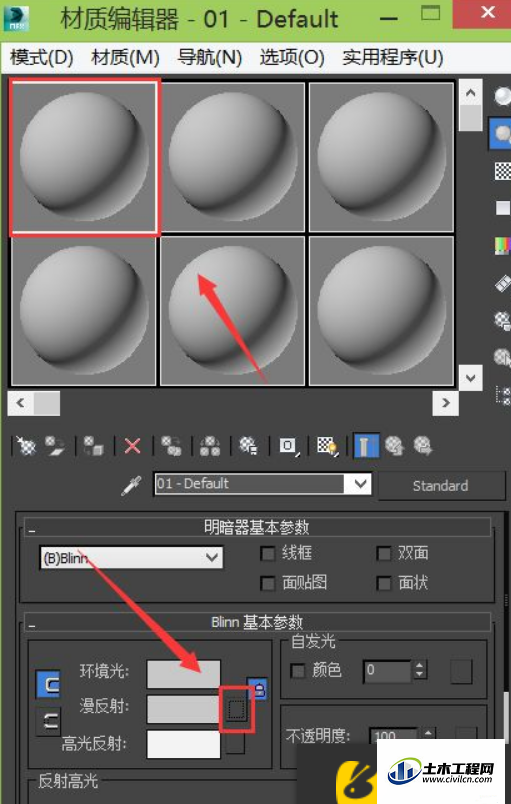Screen dimensions: 511x804
Task: Click the 不透明度 value field showing 100
Action: point(393,734)
